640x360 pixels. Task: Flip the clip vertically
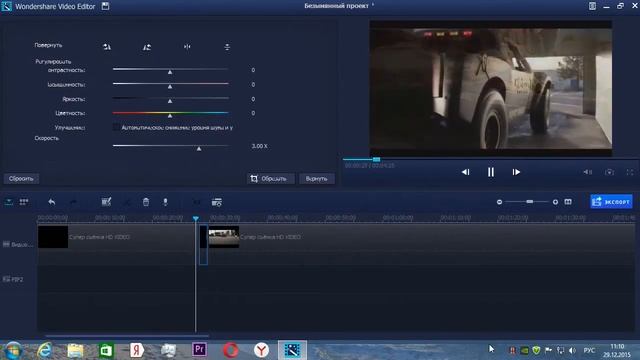click(x=227, y=47)
